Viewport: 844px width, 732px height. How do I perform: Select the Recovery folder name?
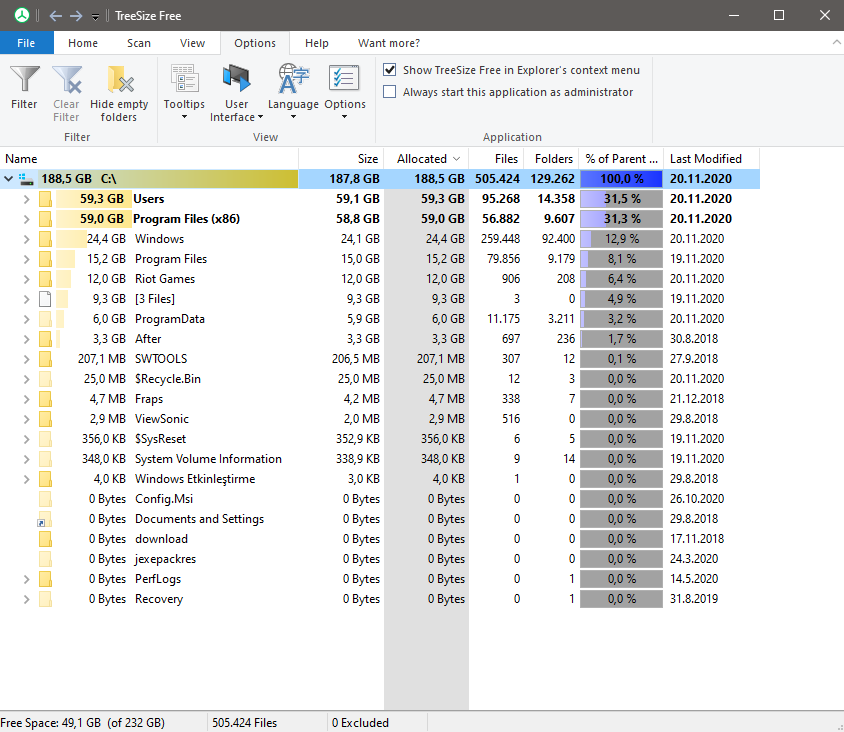(x=159, y=599)
